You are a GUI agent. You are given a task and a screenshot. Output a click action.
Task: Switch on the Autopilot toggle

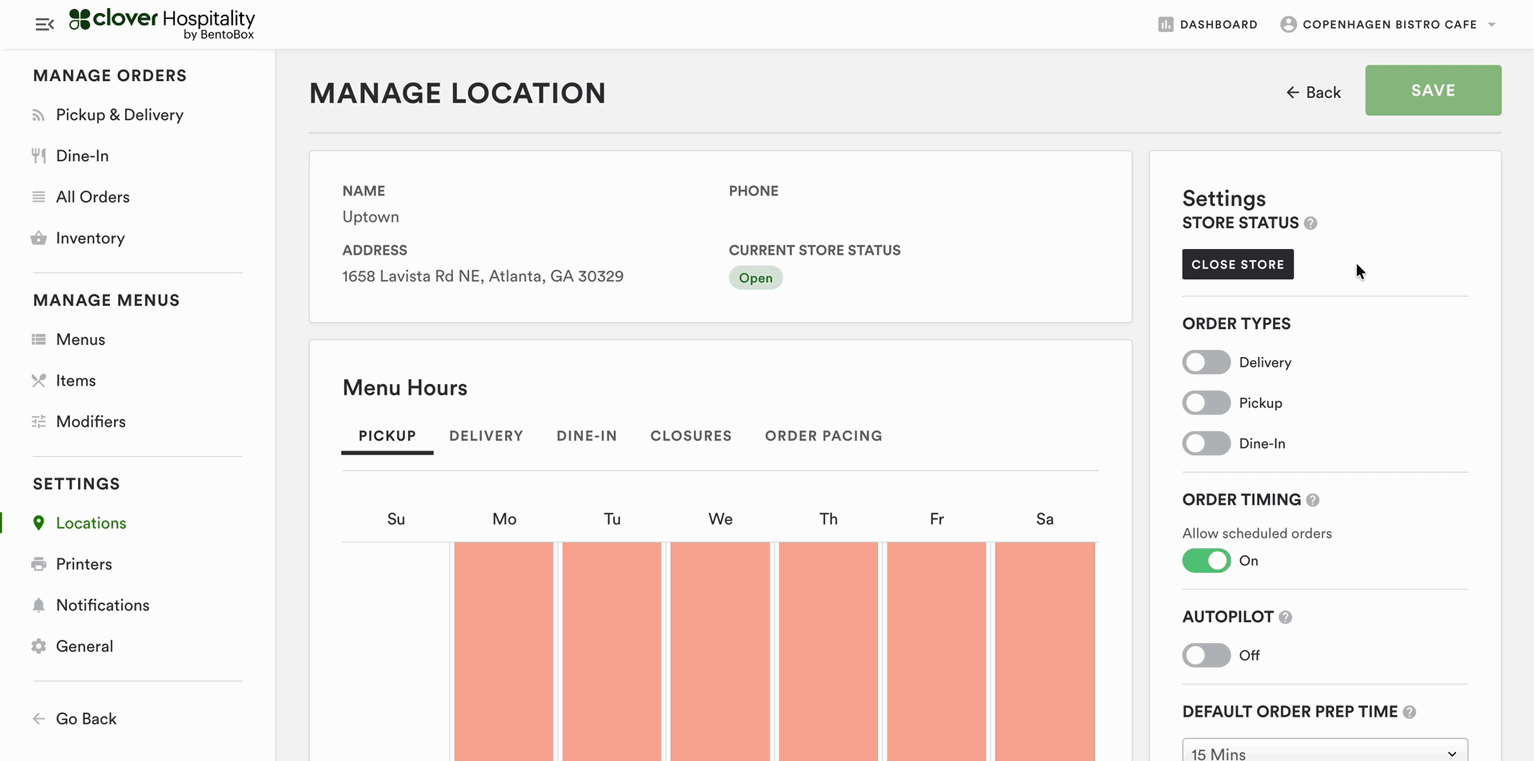[x=1206, y=655]
